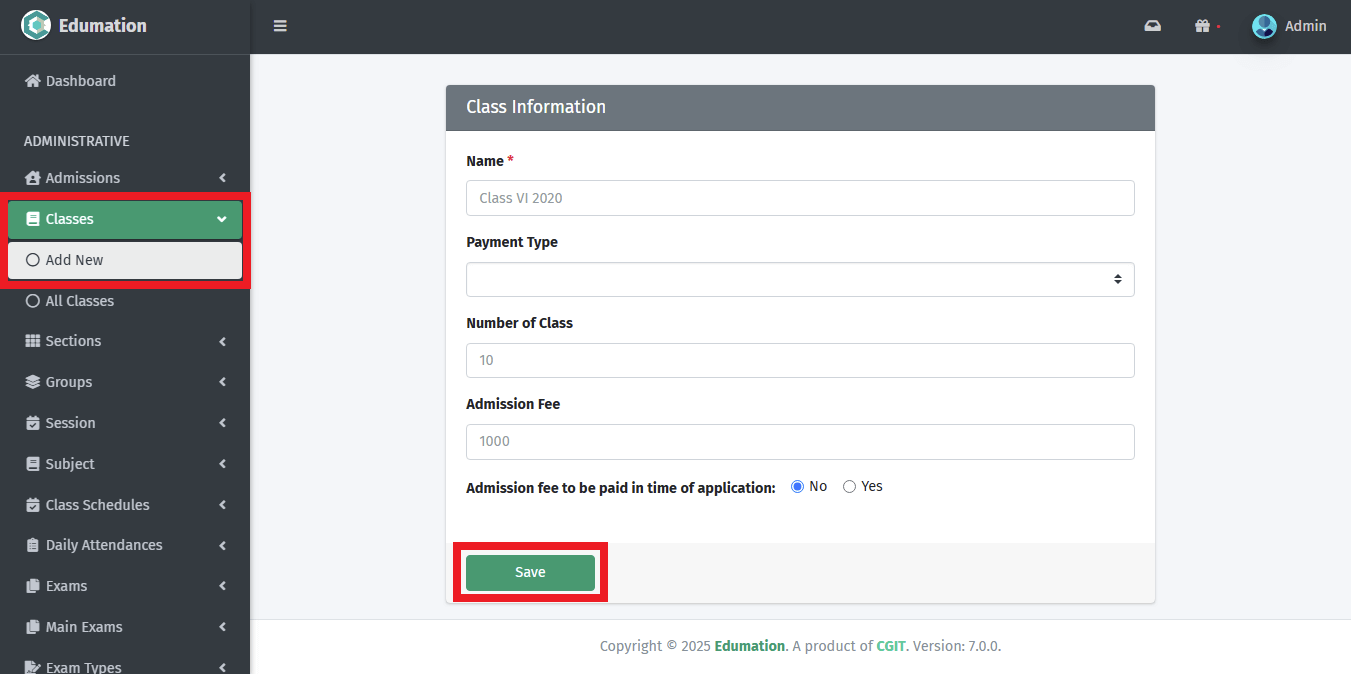
Task: Follow the CGIT footer link
Action: point(891,646)
